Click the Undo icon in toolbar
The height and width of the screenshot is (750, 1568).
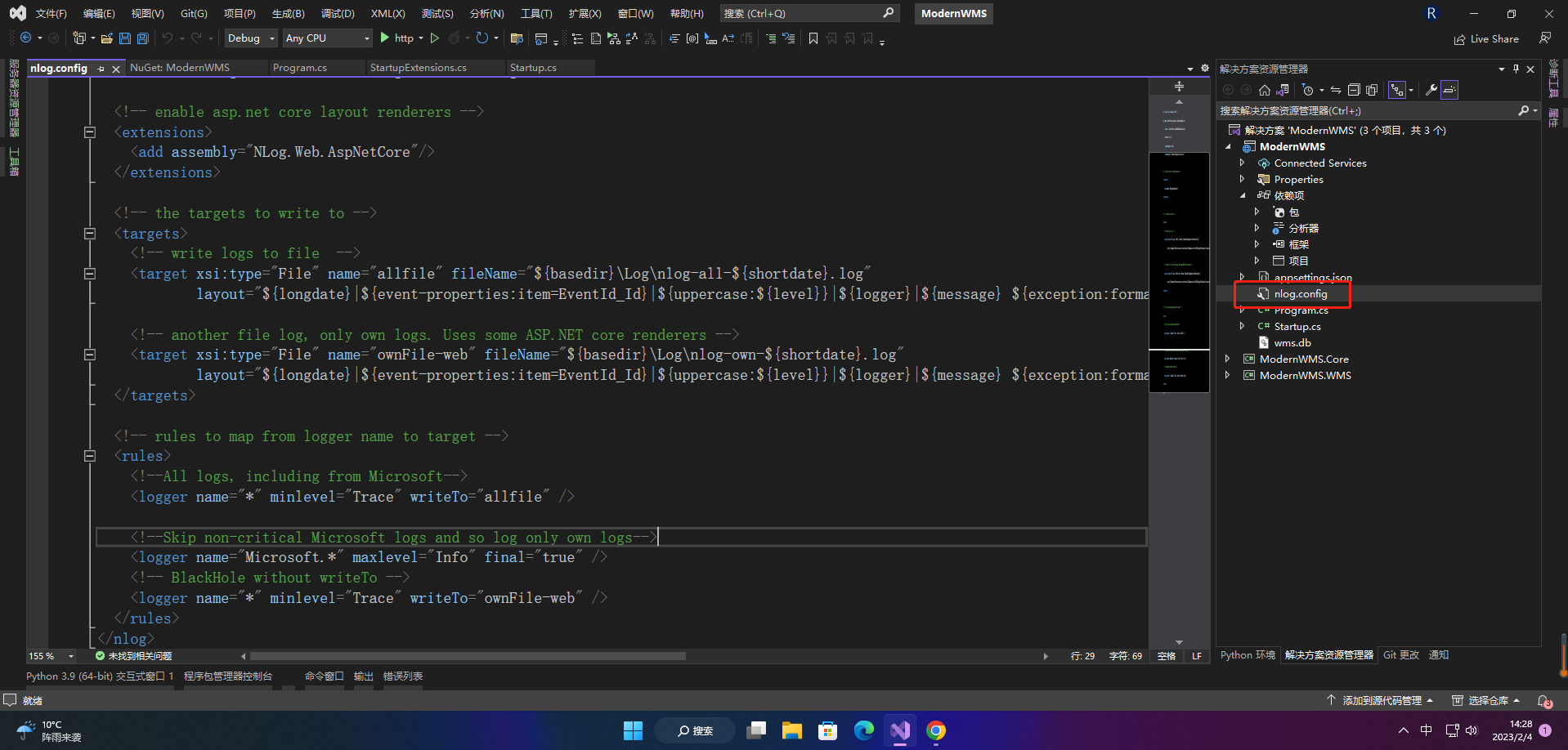168,38
